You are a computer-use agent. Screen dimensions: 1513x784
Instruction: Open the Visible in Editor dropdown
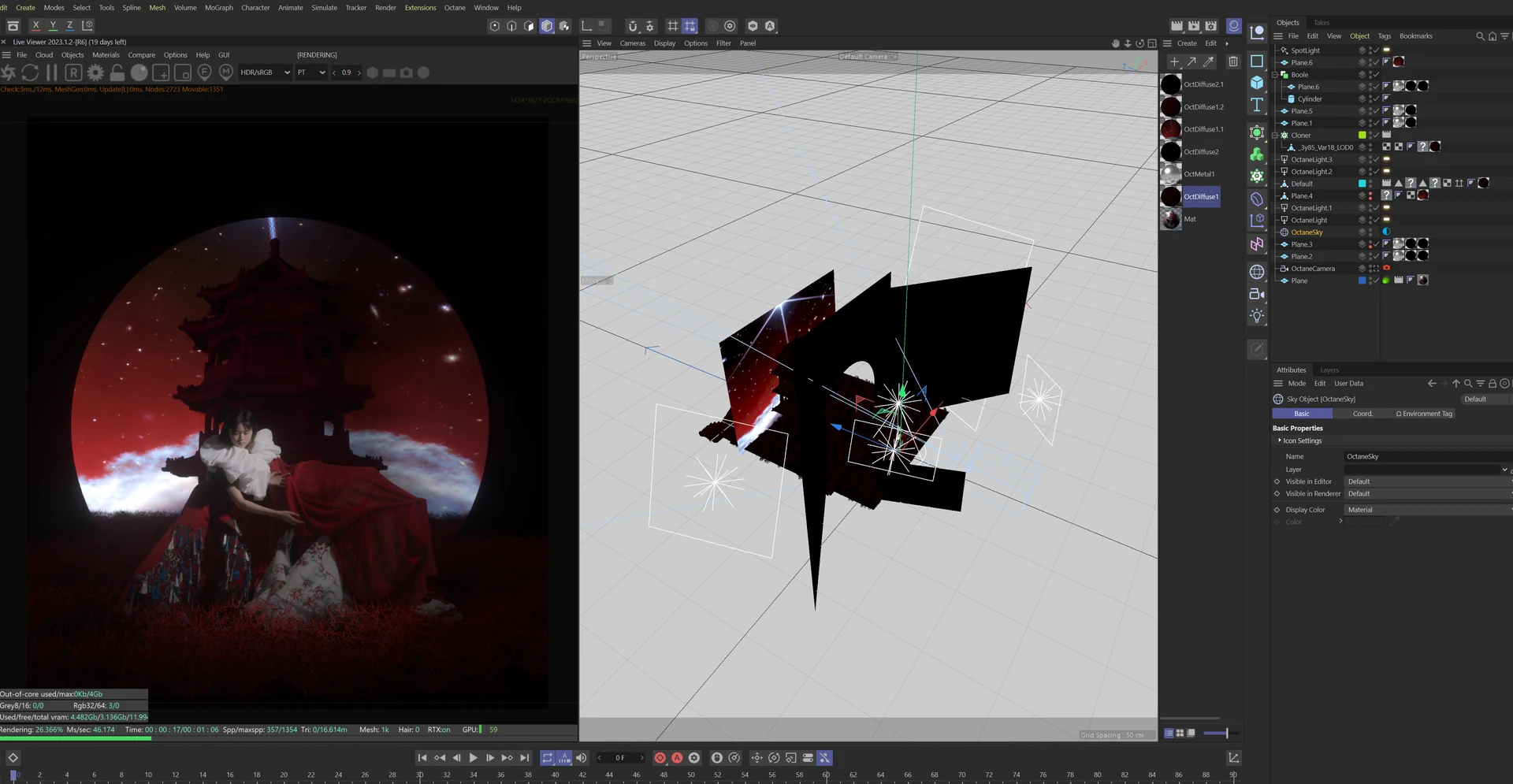1427,481
